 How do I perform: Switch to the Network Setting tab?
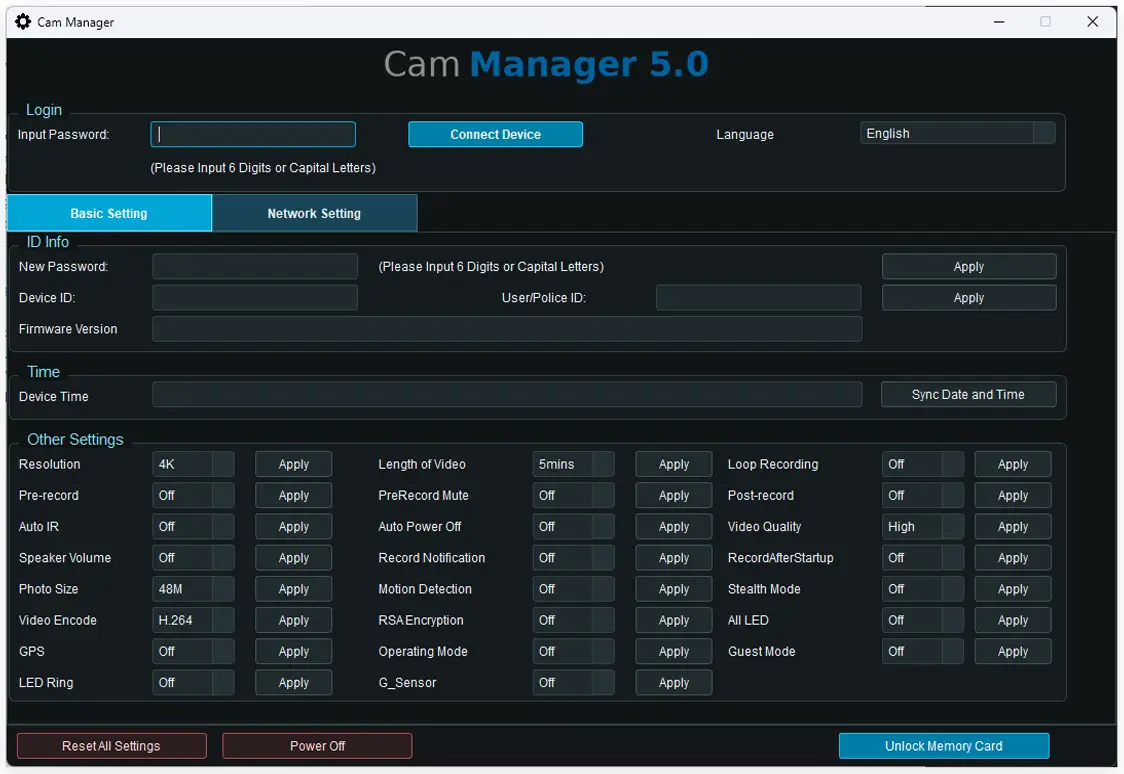tap(314, 213)
